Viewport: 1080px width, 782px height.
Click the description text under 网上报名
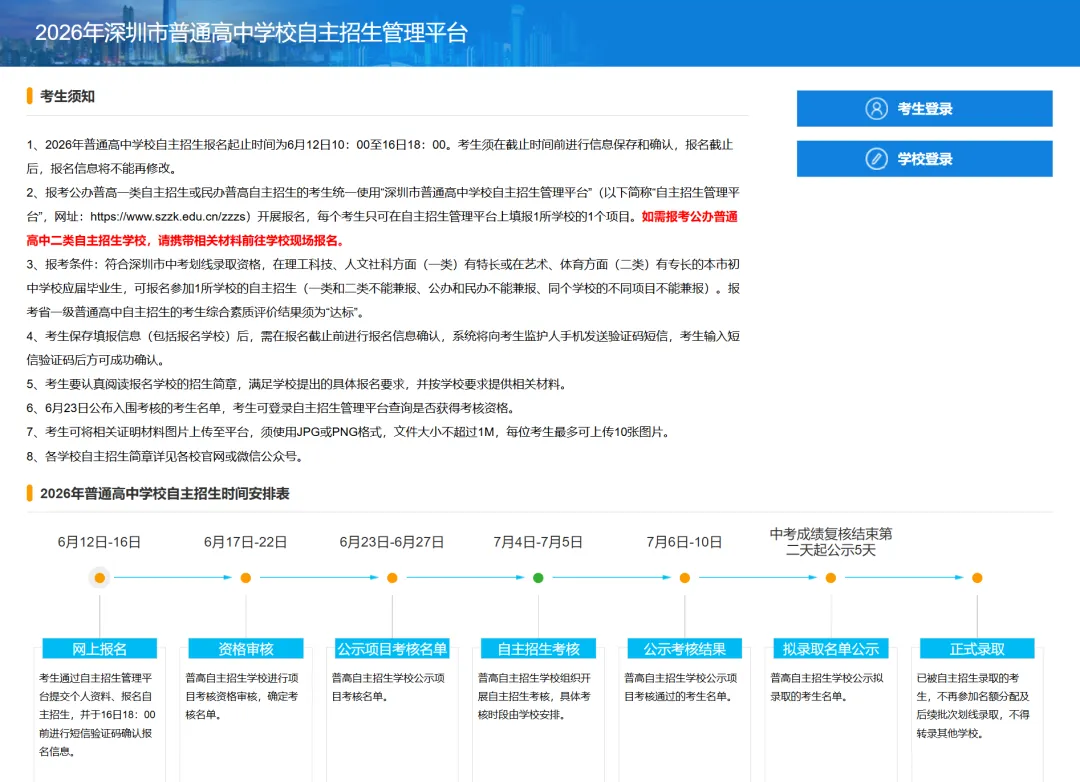pyautogui.click(x=98, y=714)
